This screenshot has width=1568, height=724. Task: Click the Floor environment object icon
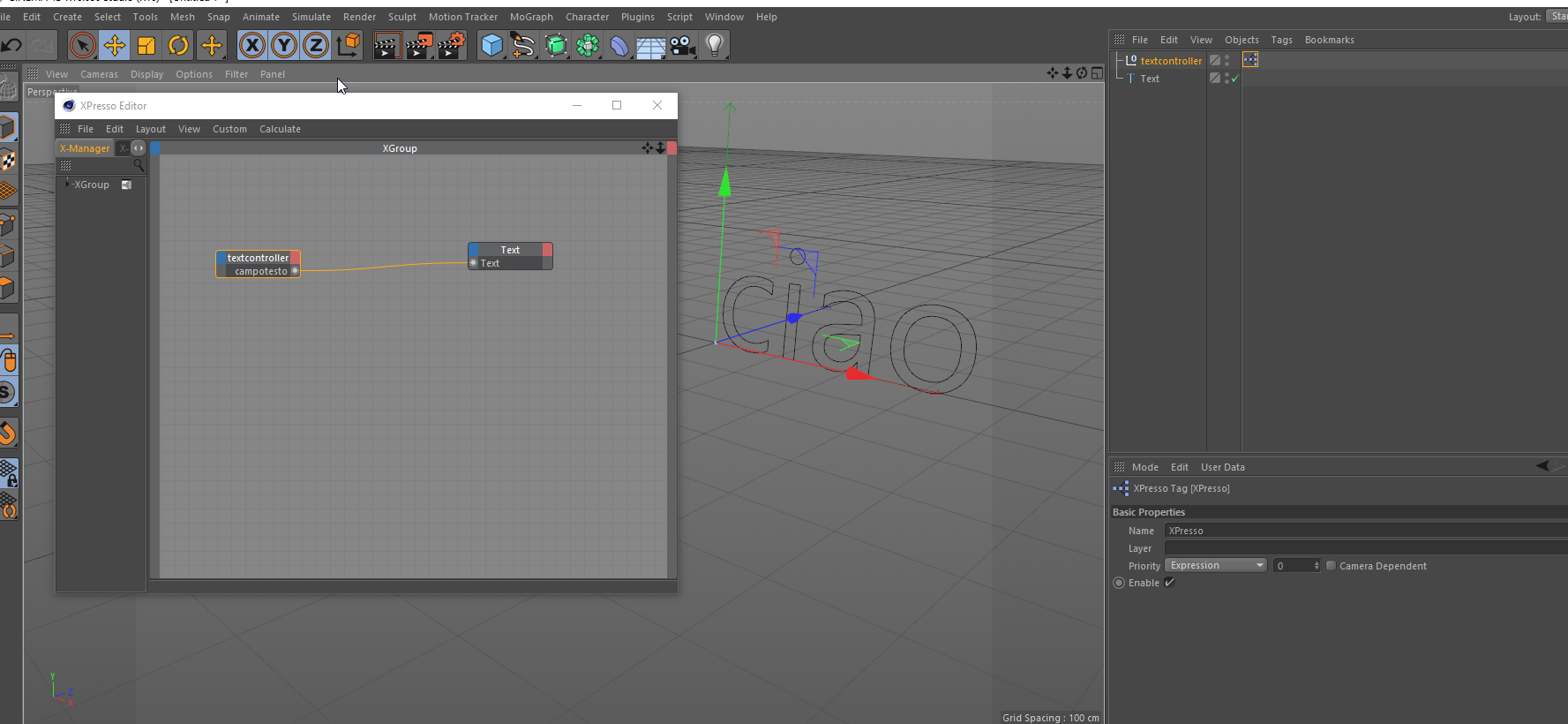(x=651, y=45)
